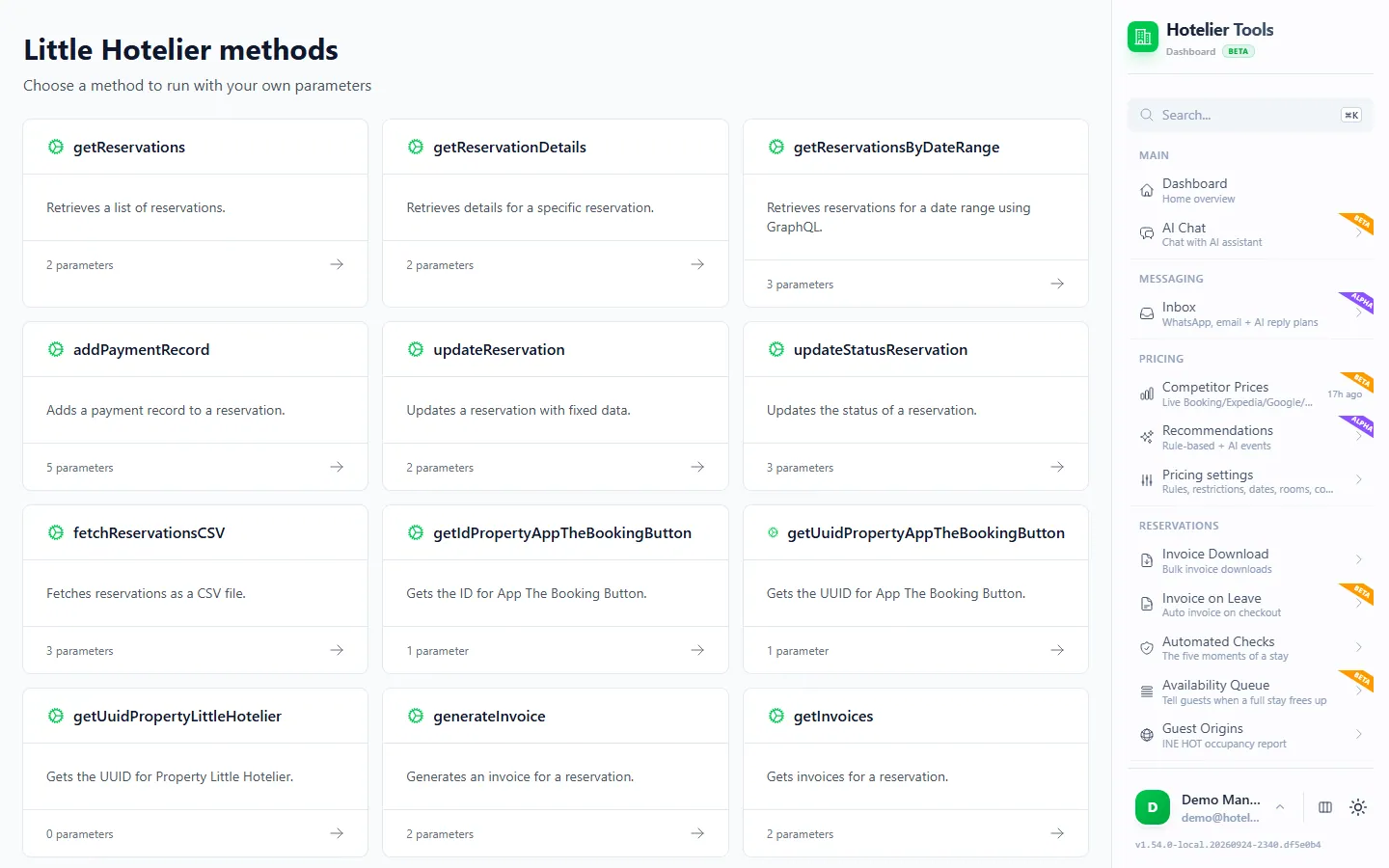Open getUuidPropertyLittleHotelier card arrow

[x=337, y=833]
